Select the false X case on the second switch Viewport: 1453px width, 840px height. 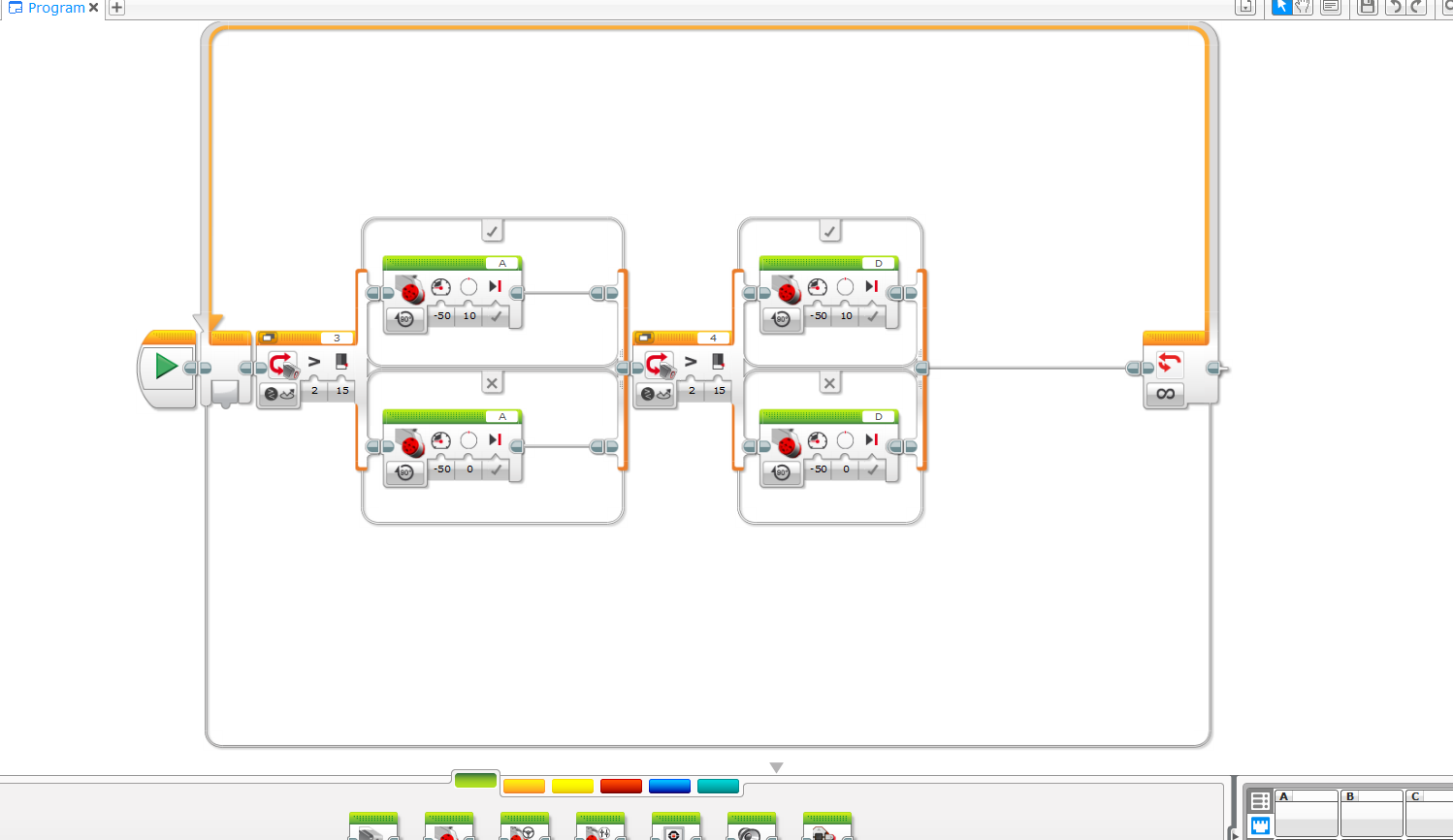point(829,383)
